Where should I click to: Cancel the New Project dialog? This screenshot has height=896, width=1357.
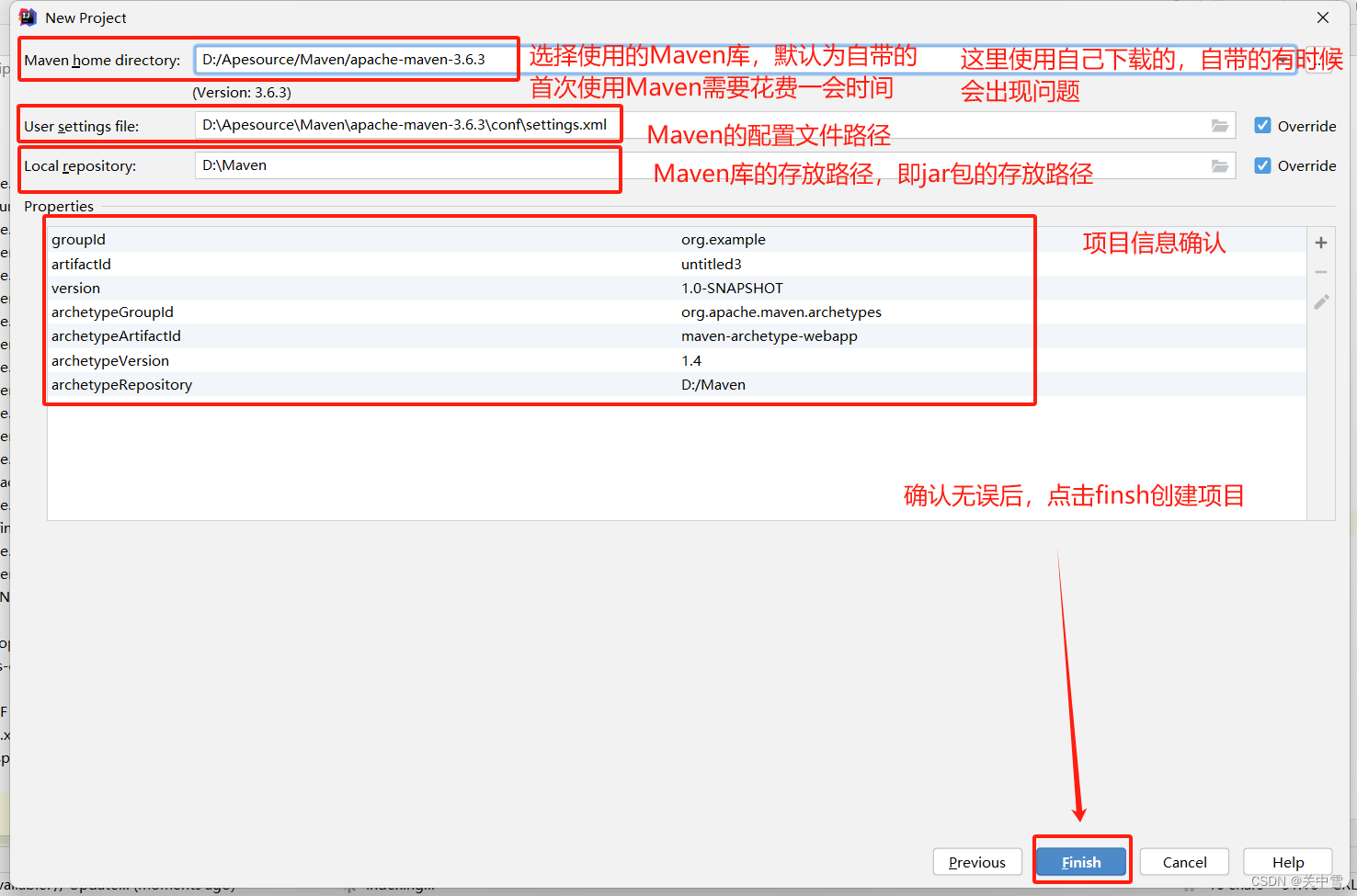tap(1184, 862)
